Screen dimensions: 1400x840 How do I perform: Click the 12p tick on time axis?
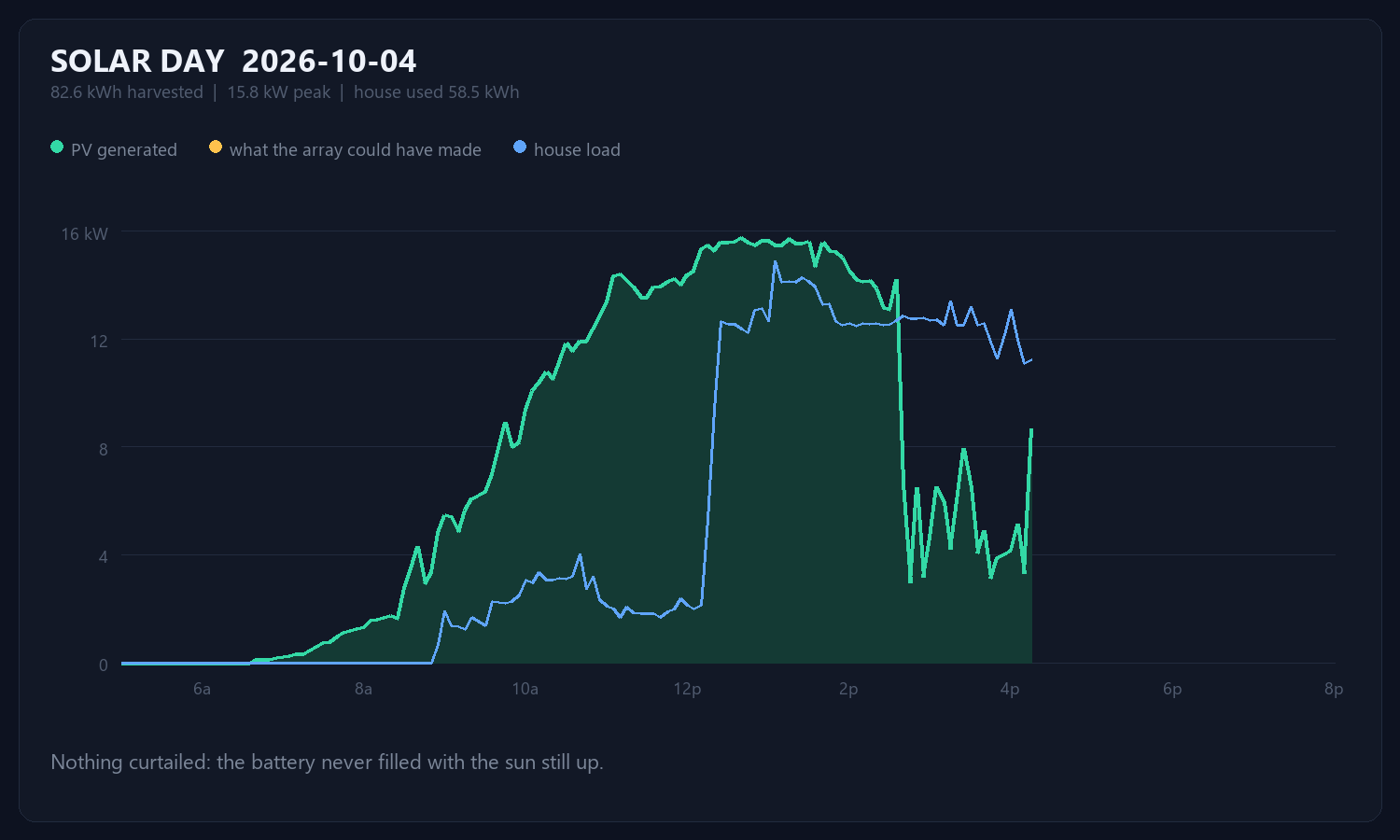tap(687, 690)
